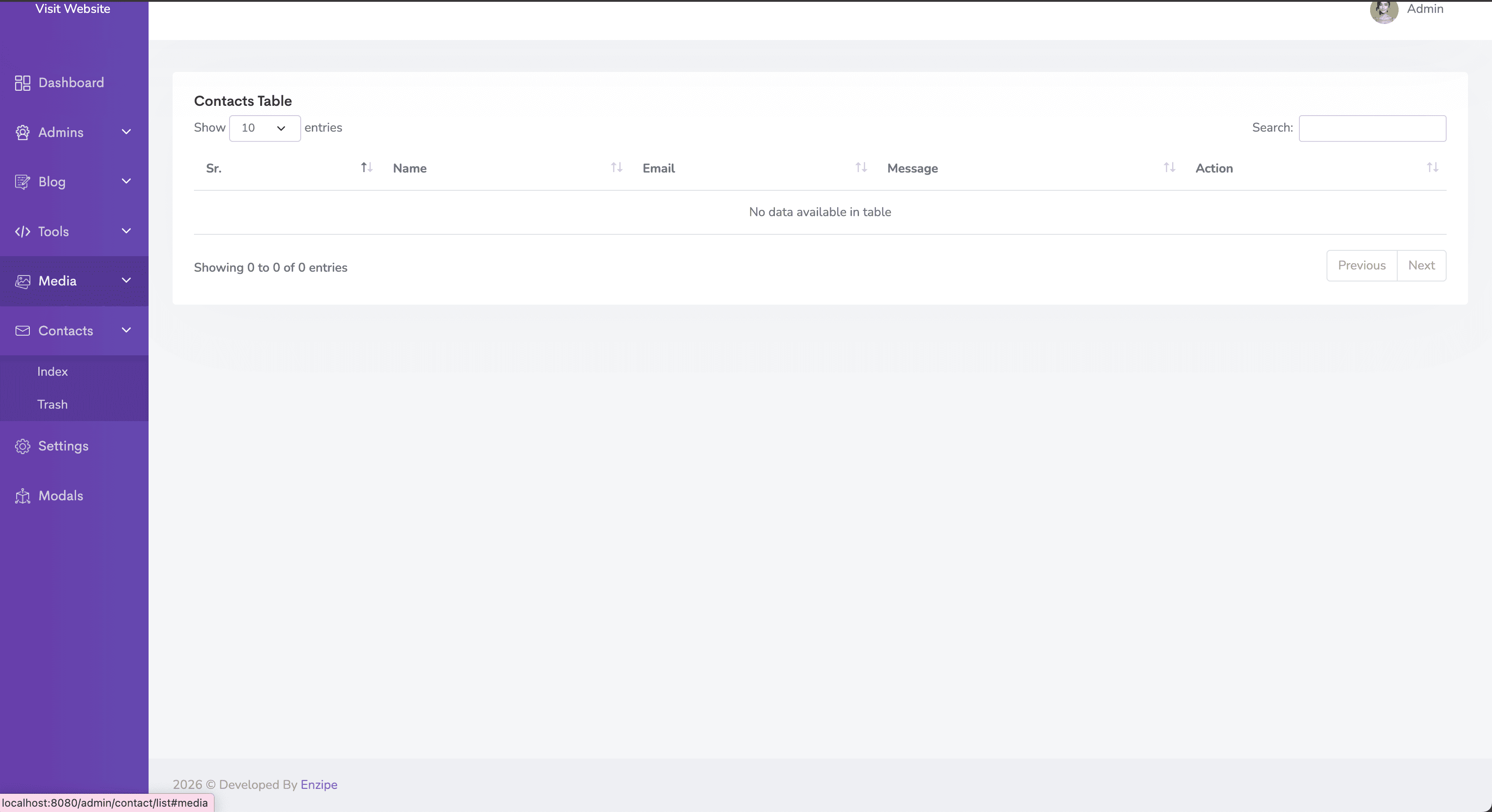Open the Tools sidebar menu
The width and height of the screenshot is (1492, 812).
74,232
